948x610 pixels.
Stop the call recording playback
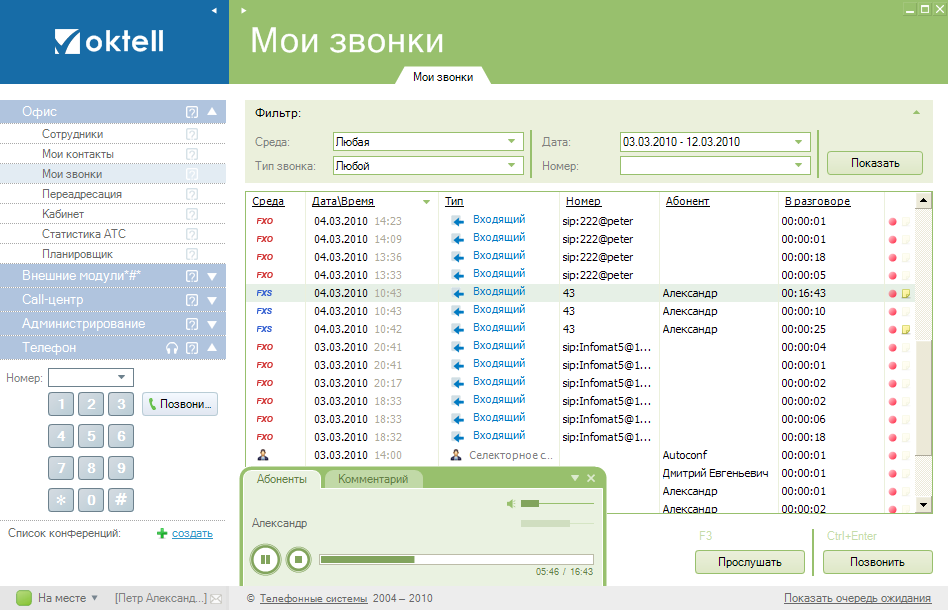point(297,559)
